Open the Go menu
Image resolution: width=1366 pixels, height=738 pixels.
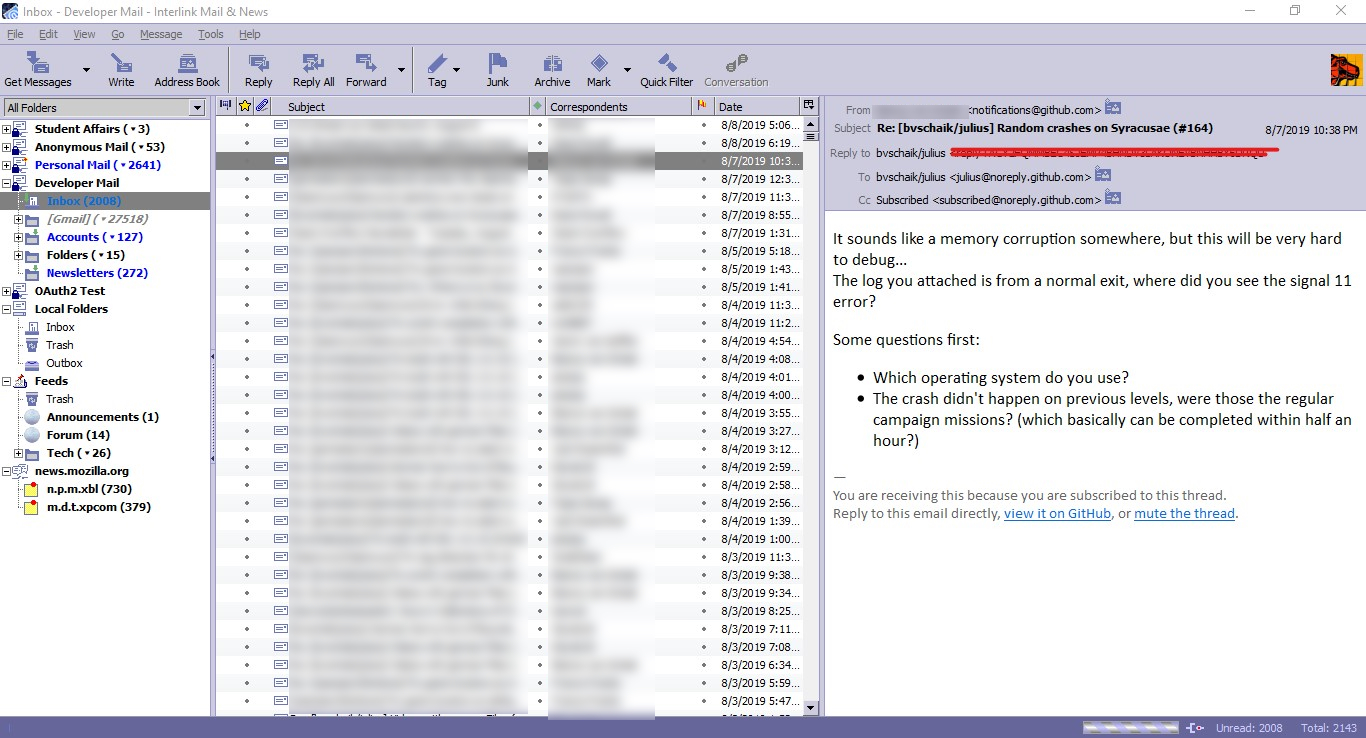click(118, 34)
